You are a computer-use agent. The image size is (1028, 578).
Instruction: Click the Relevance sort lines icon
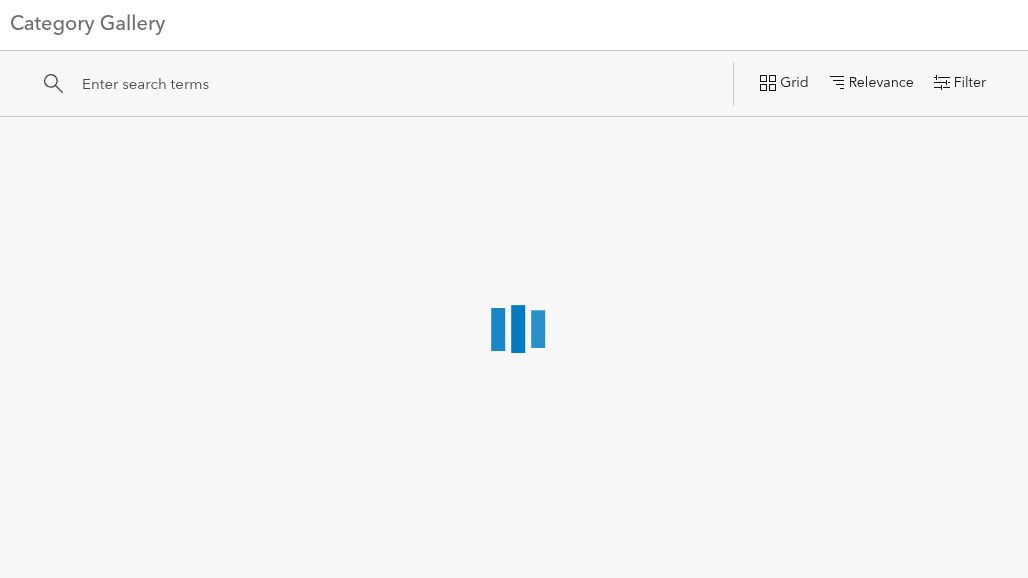837,83
